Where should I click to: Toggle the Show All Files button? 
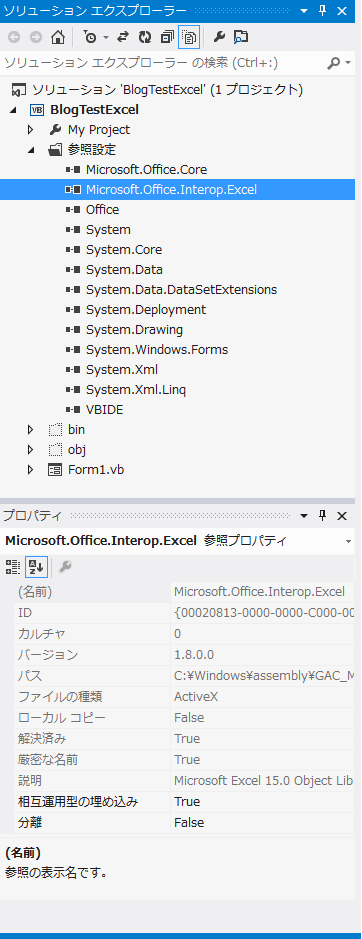189,37
